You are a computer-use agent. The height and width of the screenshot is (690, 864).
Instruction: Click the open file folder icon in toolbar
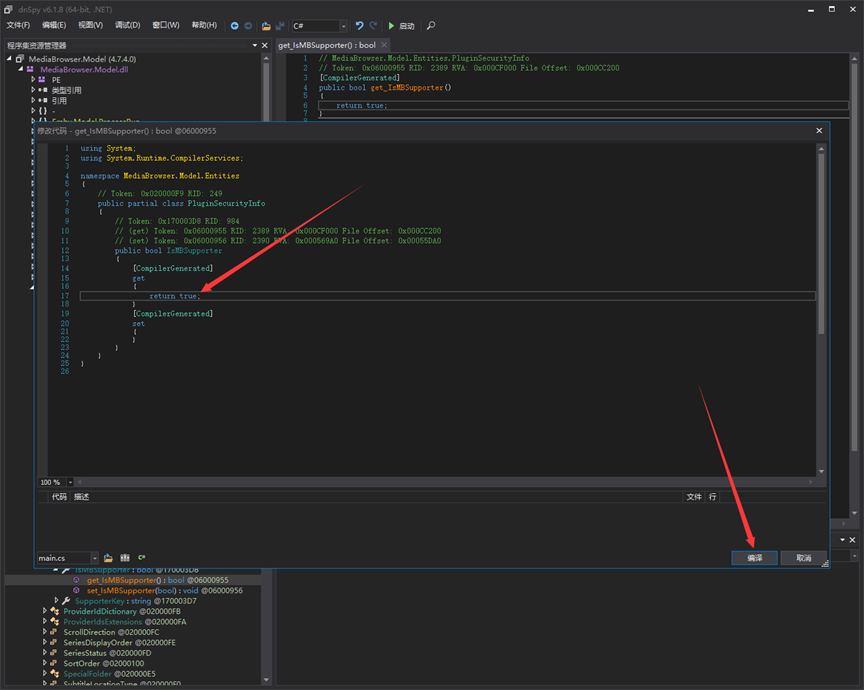click(266, 26)
